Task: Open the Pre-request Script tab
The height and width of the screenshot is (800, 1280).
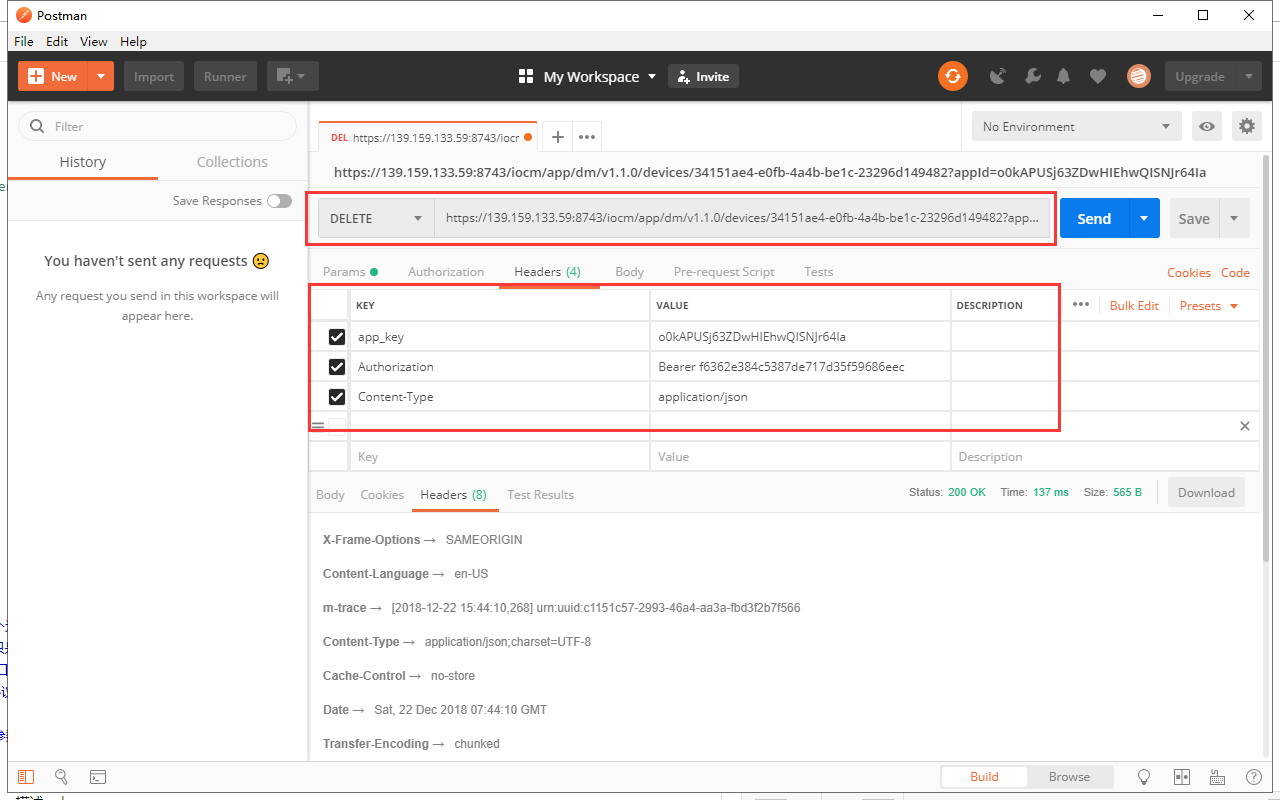Action: tap(724, 272)
